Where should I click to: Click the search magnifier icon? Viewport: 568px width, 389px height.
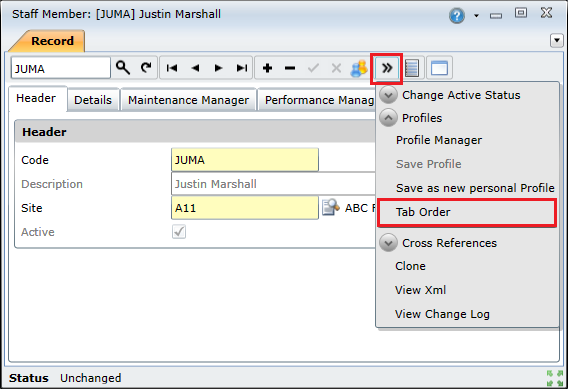(x=123, y=67)
